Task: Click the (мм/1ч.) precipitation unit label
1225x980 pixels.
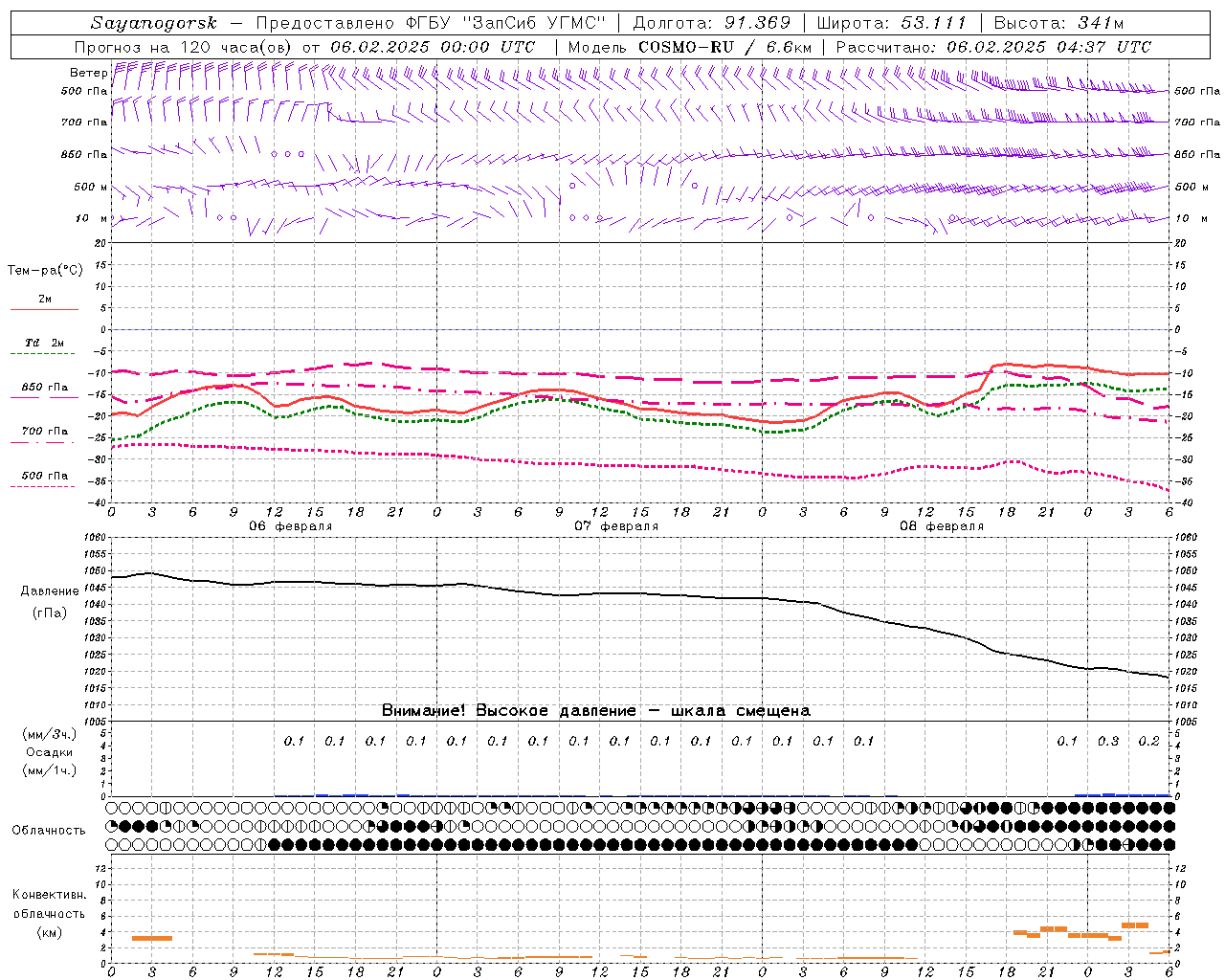Action: (50, 770)
